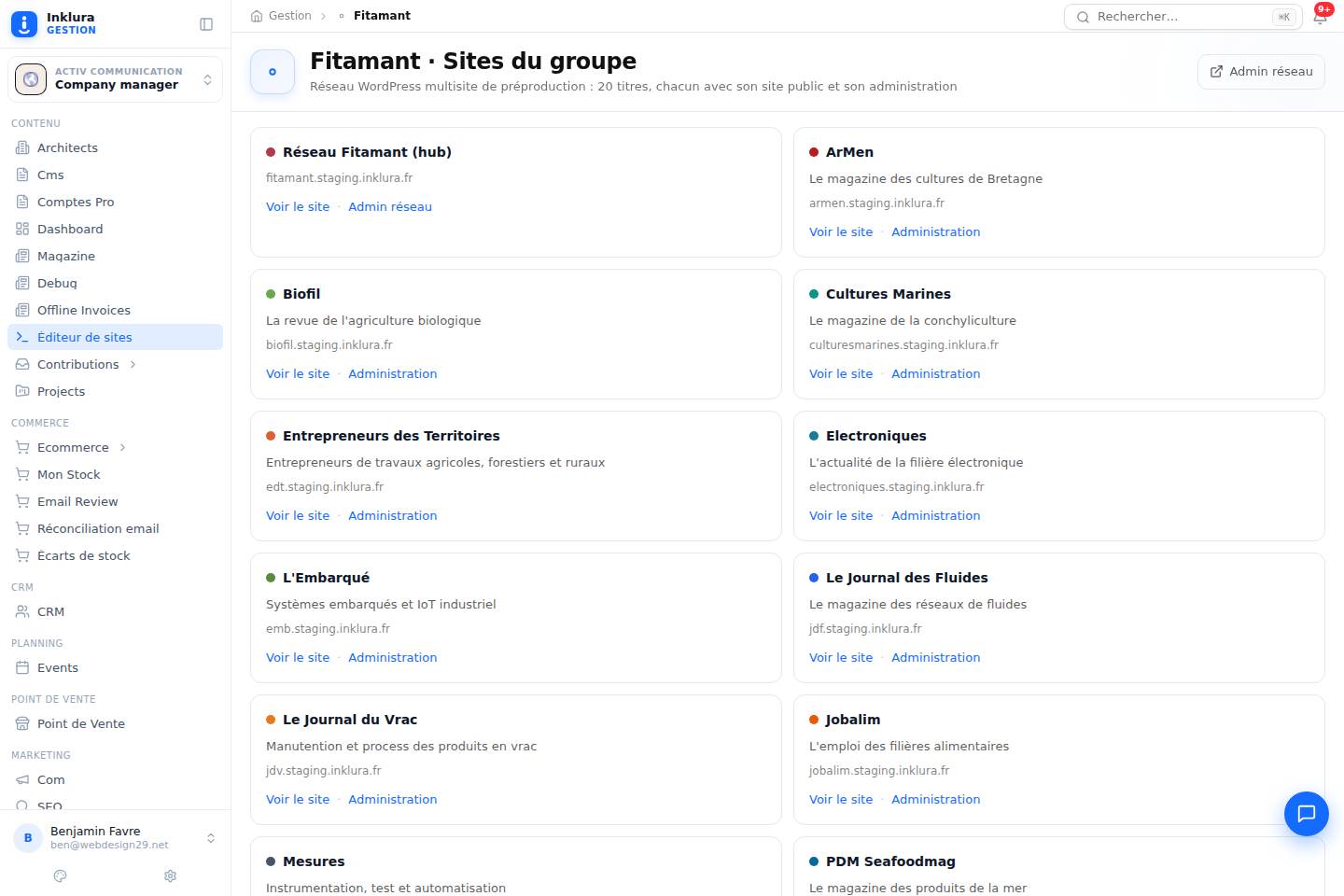Viewport: 1344px width, 896px height.
Task: Open the settings gear in the sidebar footer
Action: click(x=170, y=876)
